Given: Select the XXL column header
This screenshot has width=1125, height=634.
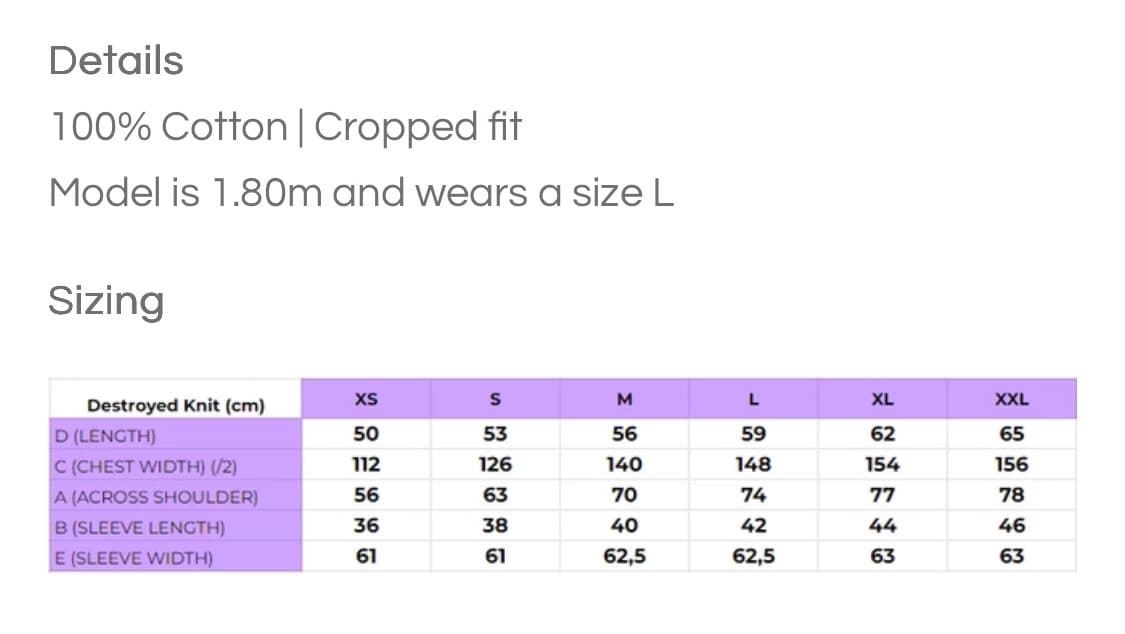Looking at the screenshot, I should (1011, 399).
